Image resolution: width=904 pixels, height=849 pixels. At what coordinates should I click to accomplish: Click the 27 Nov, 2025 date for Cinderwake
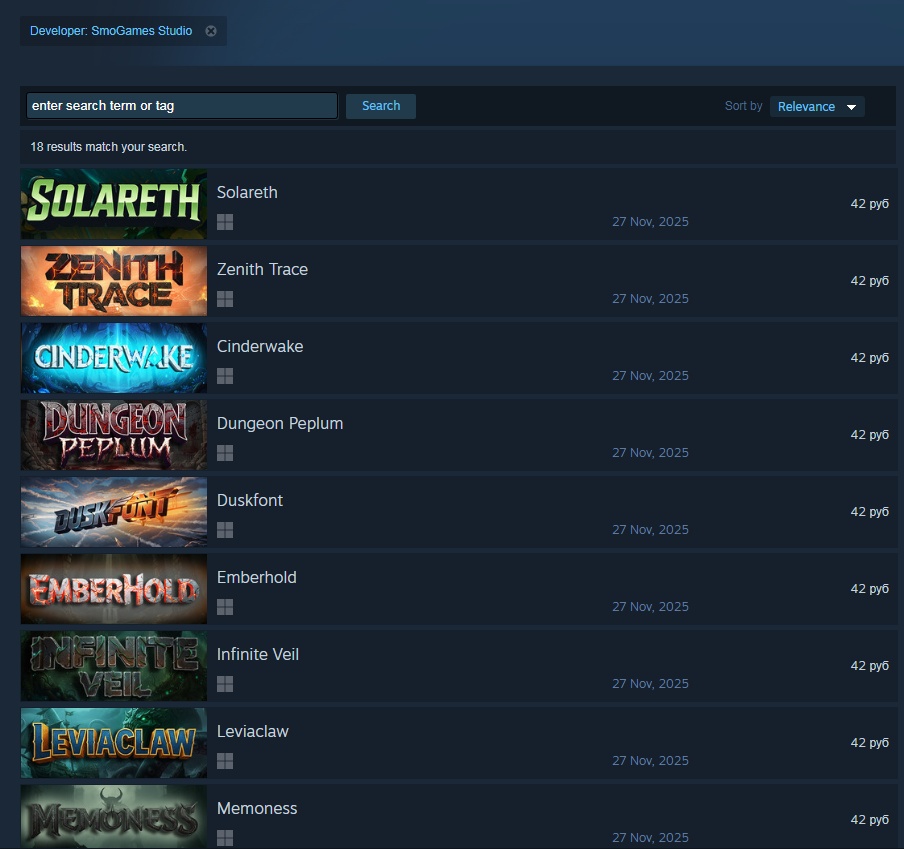point(650,376)
